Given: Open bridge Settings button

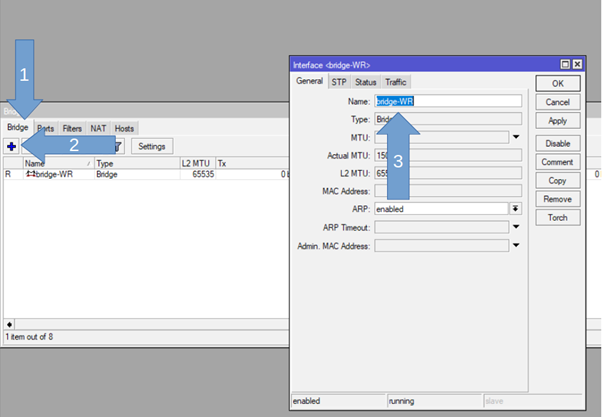Looking at the screenshot, I should click(152, 146).
